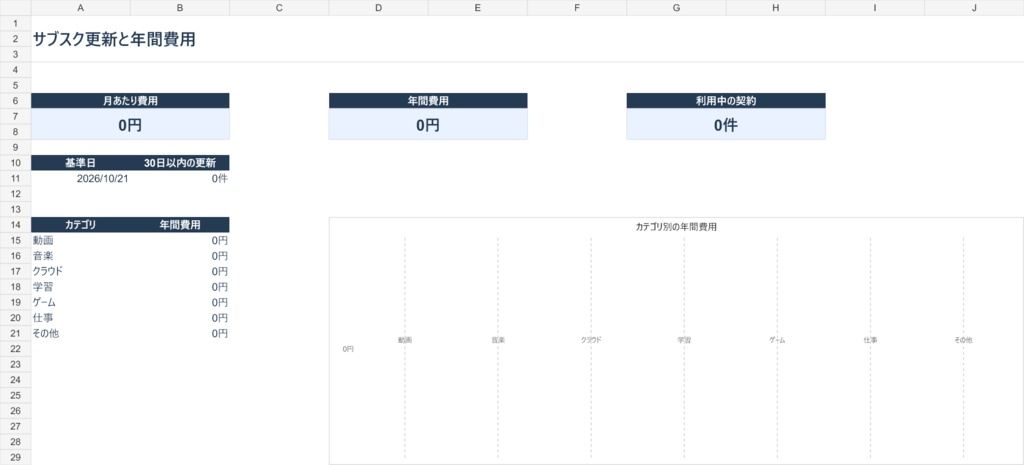Select row 1 header
The height and width of the screenshot is (465, 1024).
coord(16,24)
